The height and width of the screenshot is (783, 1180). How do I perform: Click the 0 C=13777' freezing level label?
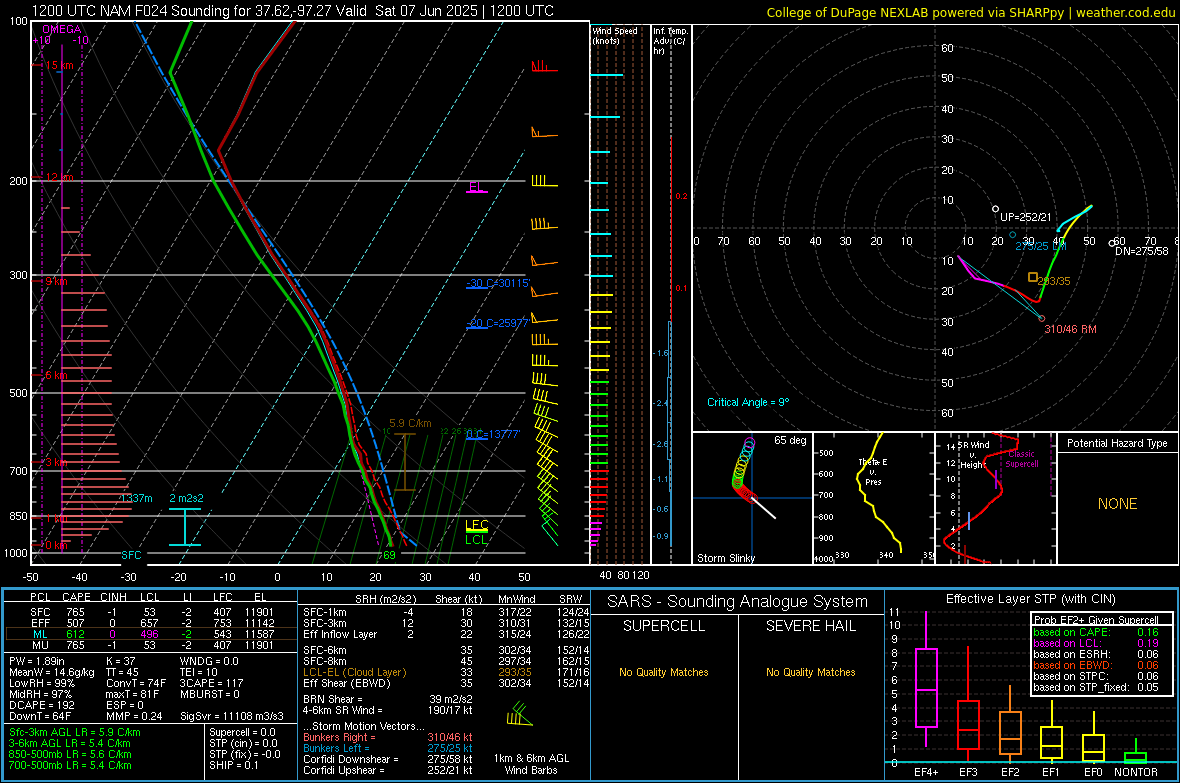click(493, 434)
